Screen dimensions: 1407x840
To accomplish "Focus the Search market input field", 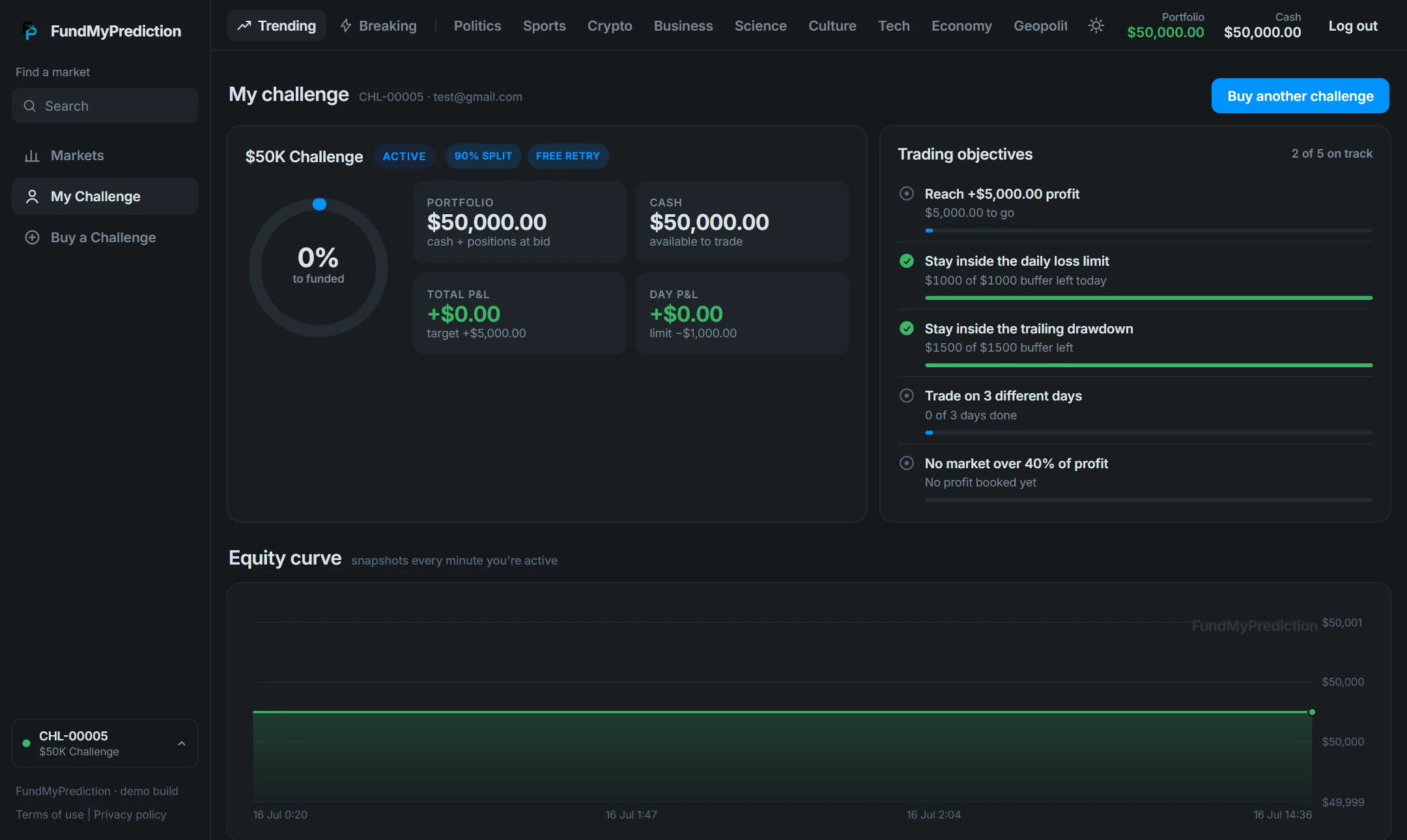I will 105,105.
